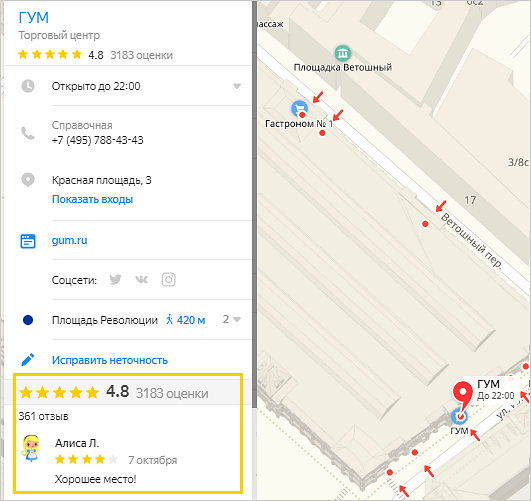
Task: Expand the opening hours dropdown arrow
Action: pyautogui.click(x=237, y=86)
